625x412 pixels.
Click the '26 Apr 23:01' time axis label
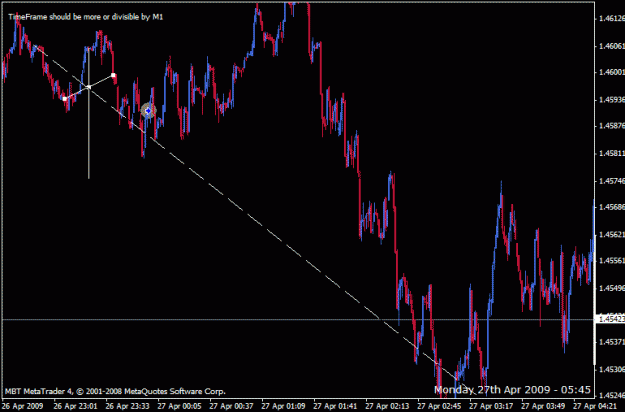[x=75, y=406]
